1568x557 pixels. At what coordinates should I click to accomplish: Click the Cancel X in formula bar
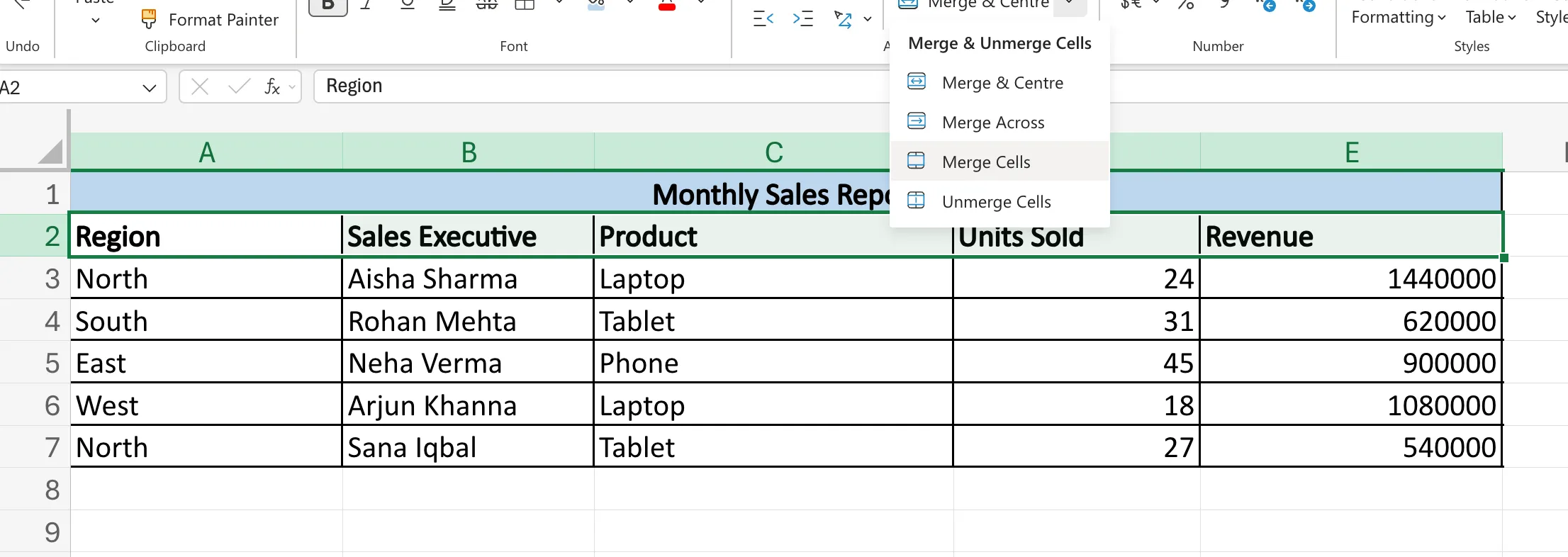coord(200,87)
